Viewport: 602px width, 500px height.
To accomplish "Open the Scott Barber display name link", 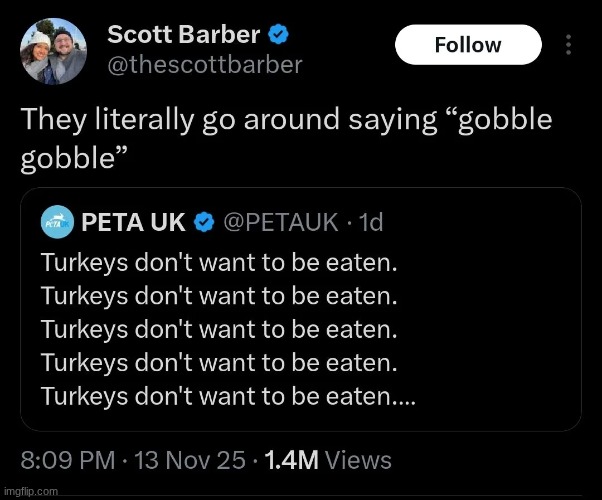I will [184, 34].
